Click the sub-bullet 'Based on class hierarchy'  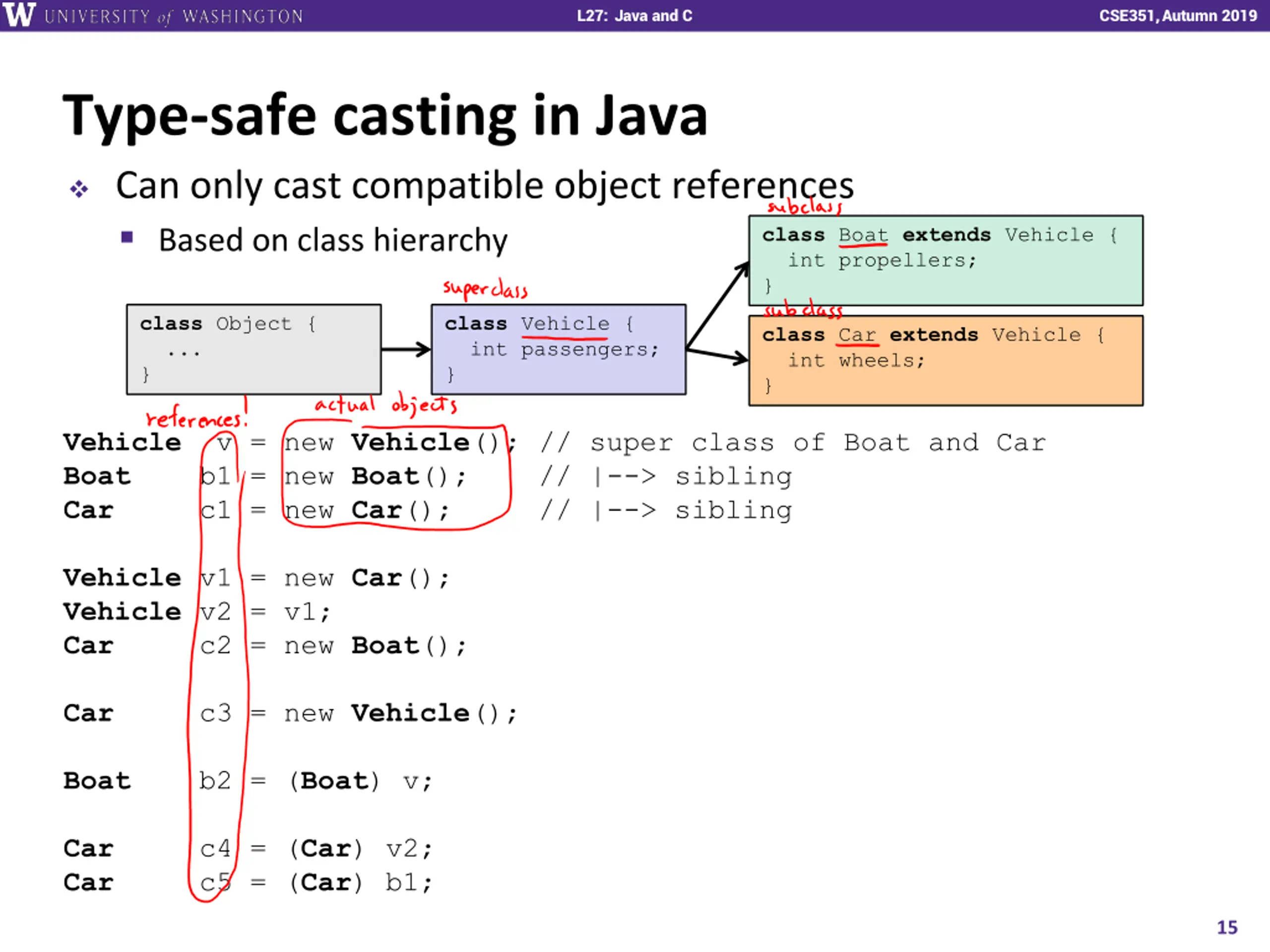[333, 240]
